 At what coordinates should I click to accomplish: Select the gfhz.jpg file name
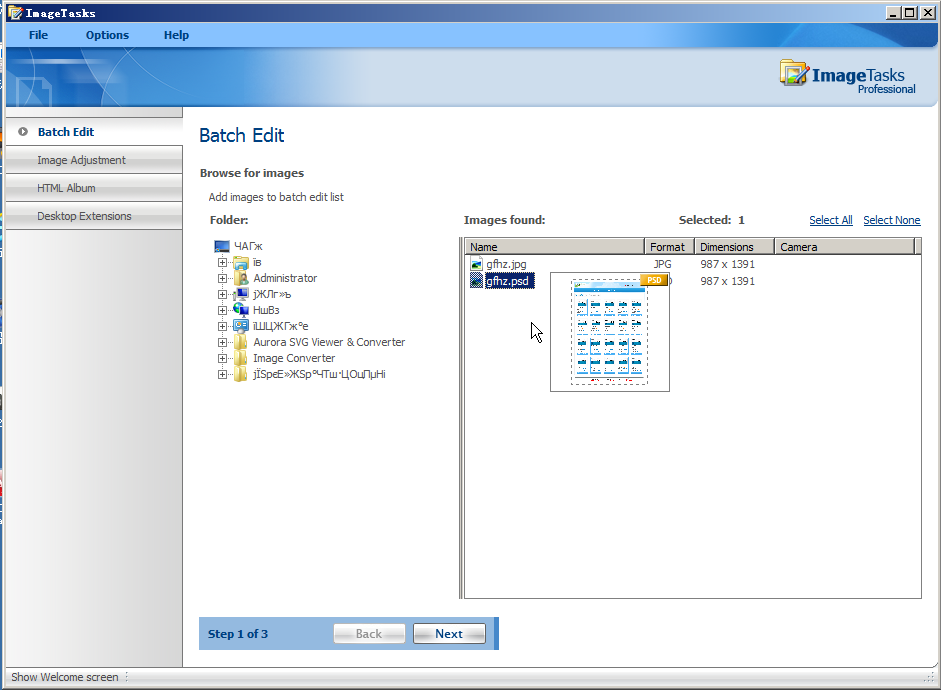(x=507, y=264)
